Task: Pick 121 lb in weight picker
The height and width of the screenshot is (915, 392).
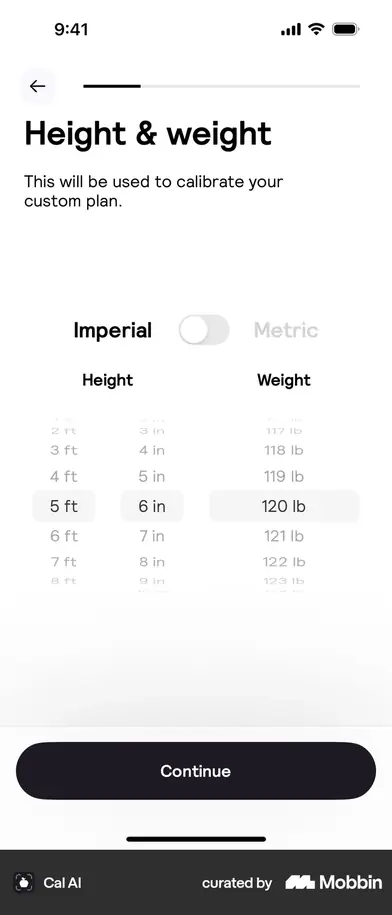Action: (x=284, y=536)
